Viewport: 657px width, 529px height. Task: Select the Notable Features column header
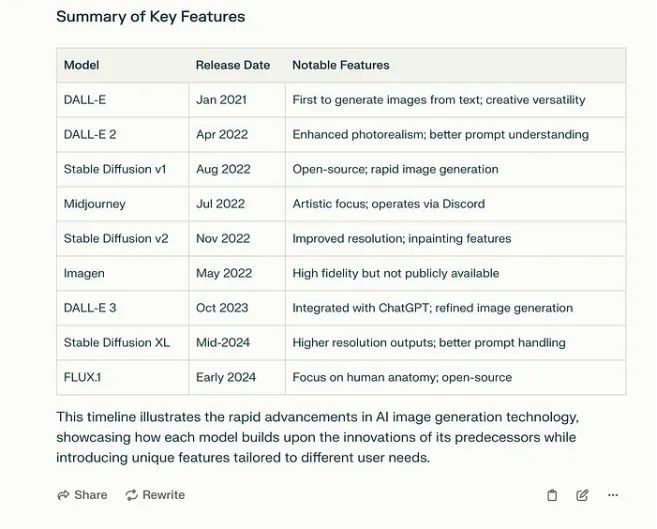pos(341,65)
